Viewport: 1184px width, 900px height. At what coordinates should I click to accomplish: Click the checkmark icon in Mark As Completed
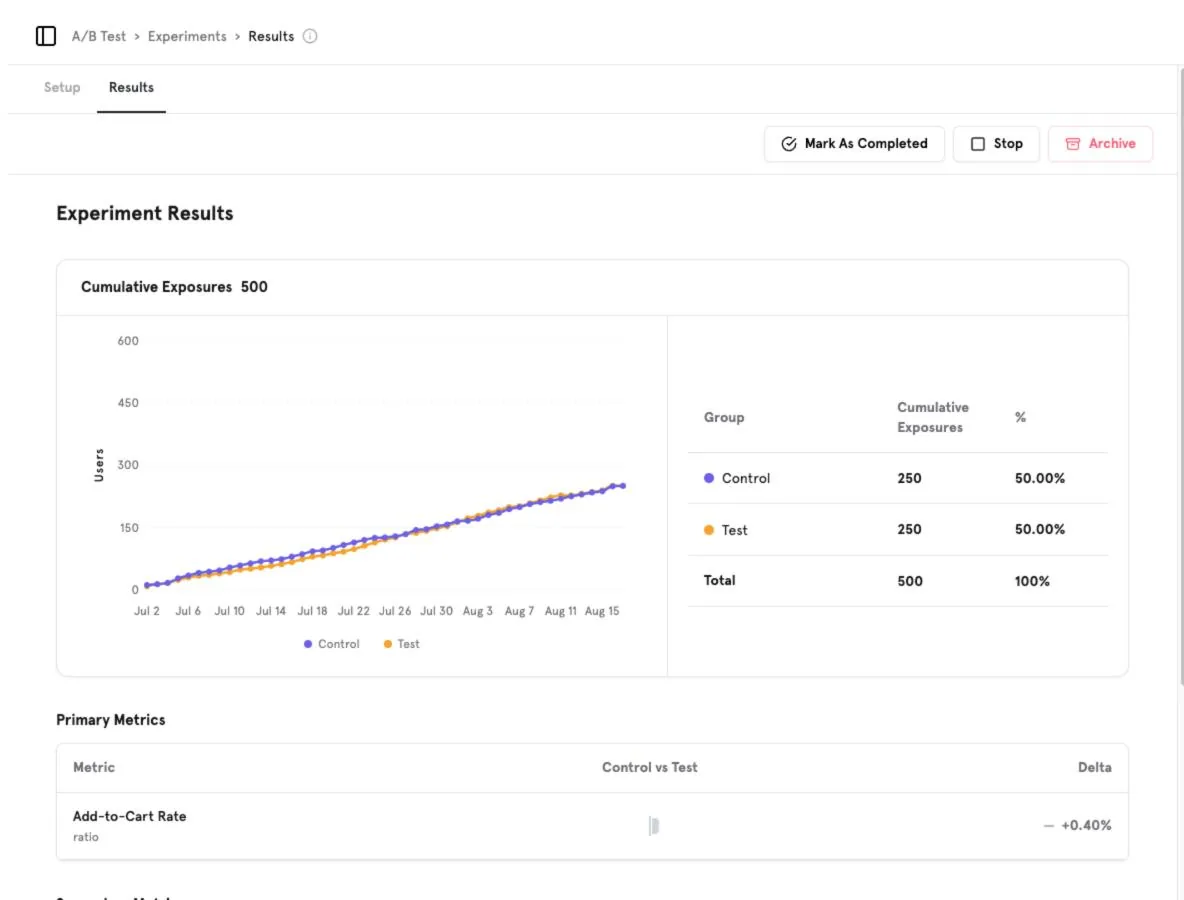click(x=788, y=144)
